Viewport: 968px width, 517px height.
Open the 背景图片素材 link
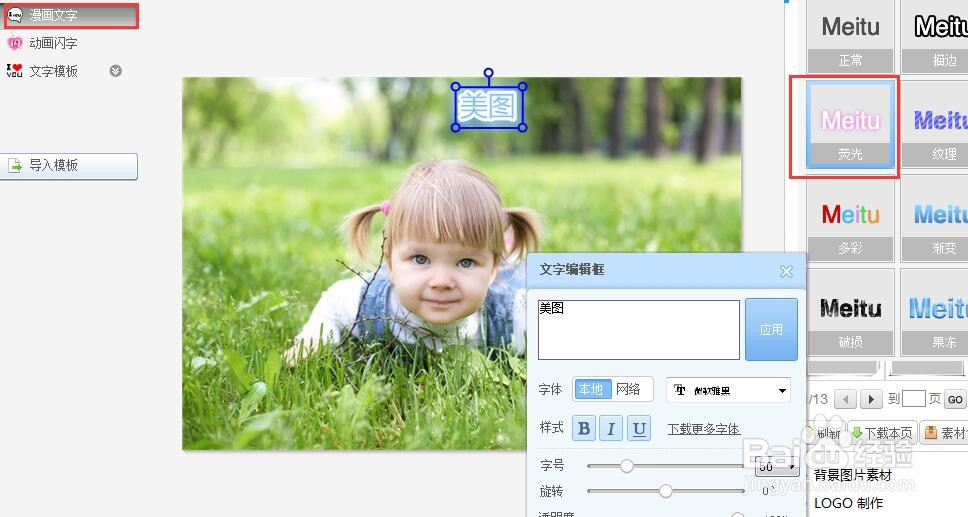coord(853,475)
